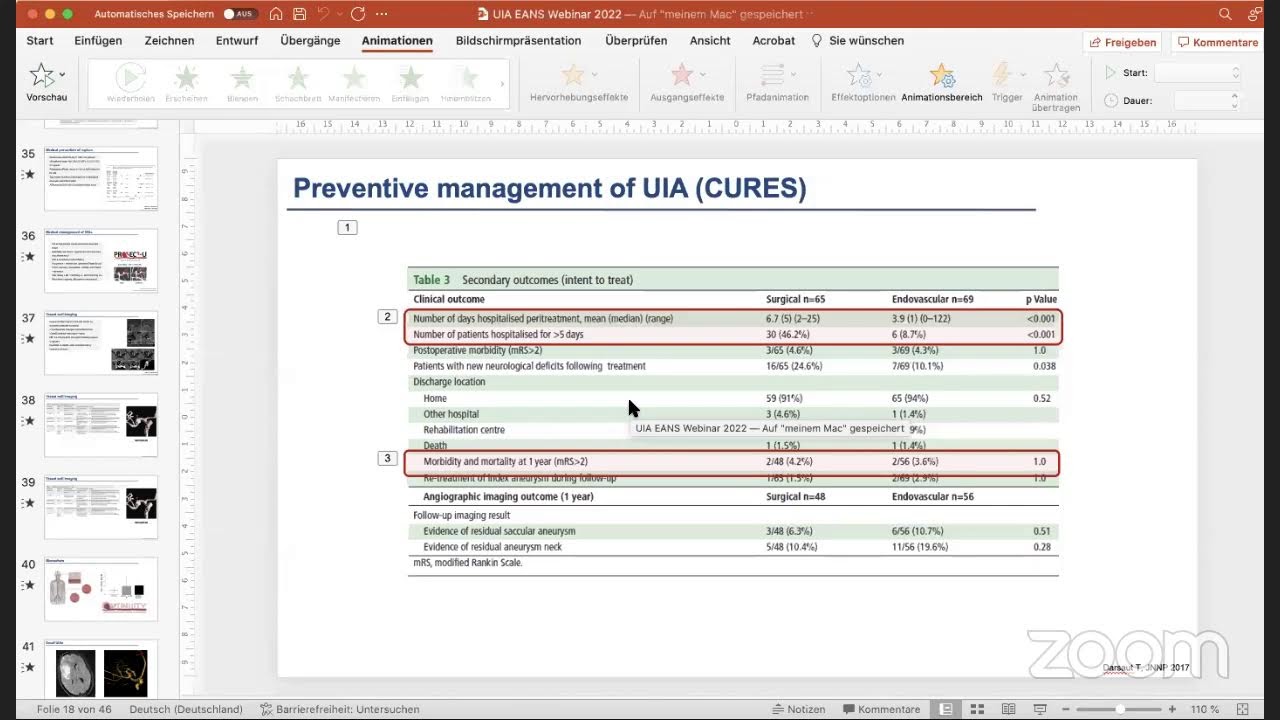This screenshot has width=1280, height=720.
Task: Switch to reading view book icon
Action: tap(1009, 709)
